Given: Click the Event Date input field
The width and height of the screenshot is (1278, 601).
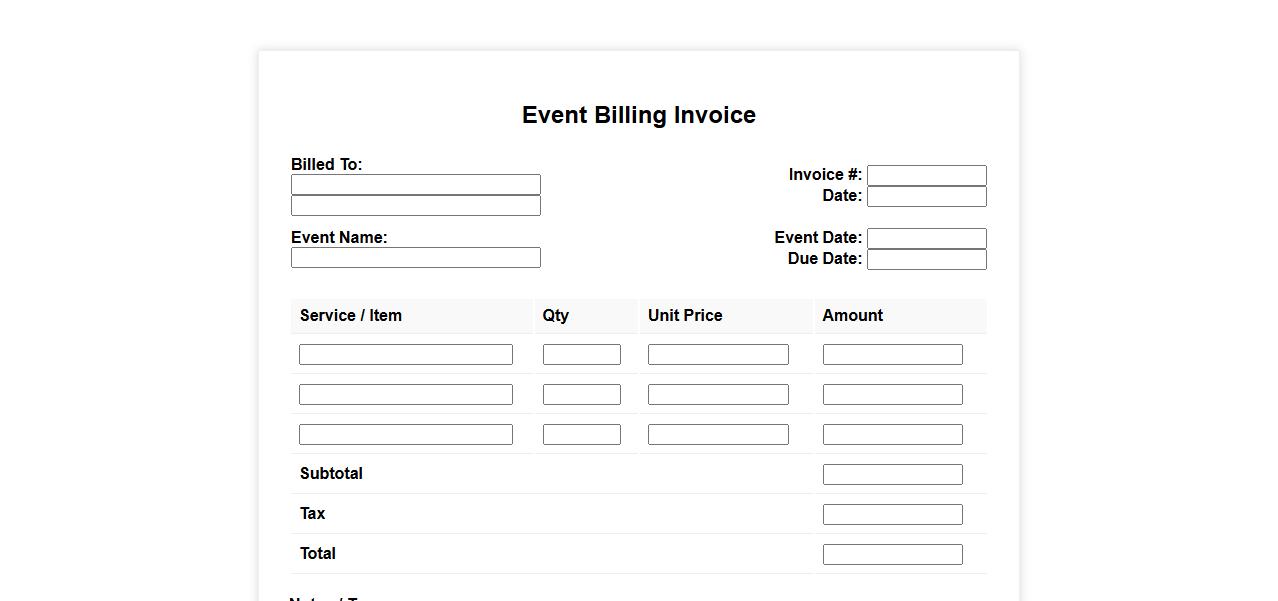Looking at the screenshot, I should tap(926, 239).
